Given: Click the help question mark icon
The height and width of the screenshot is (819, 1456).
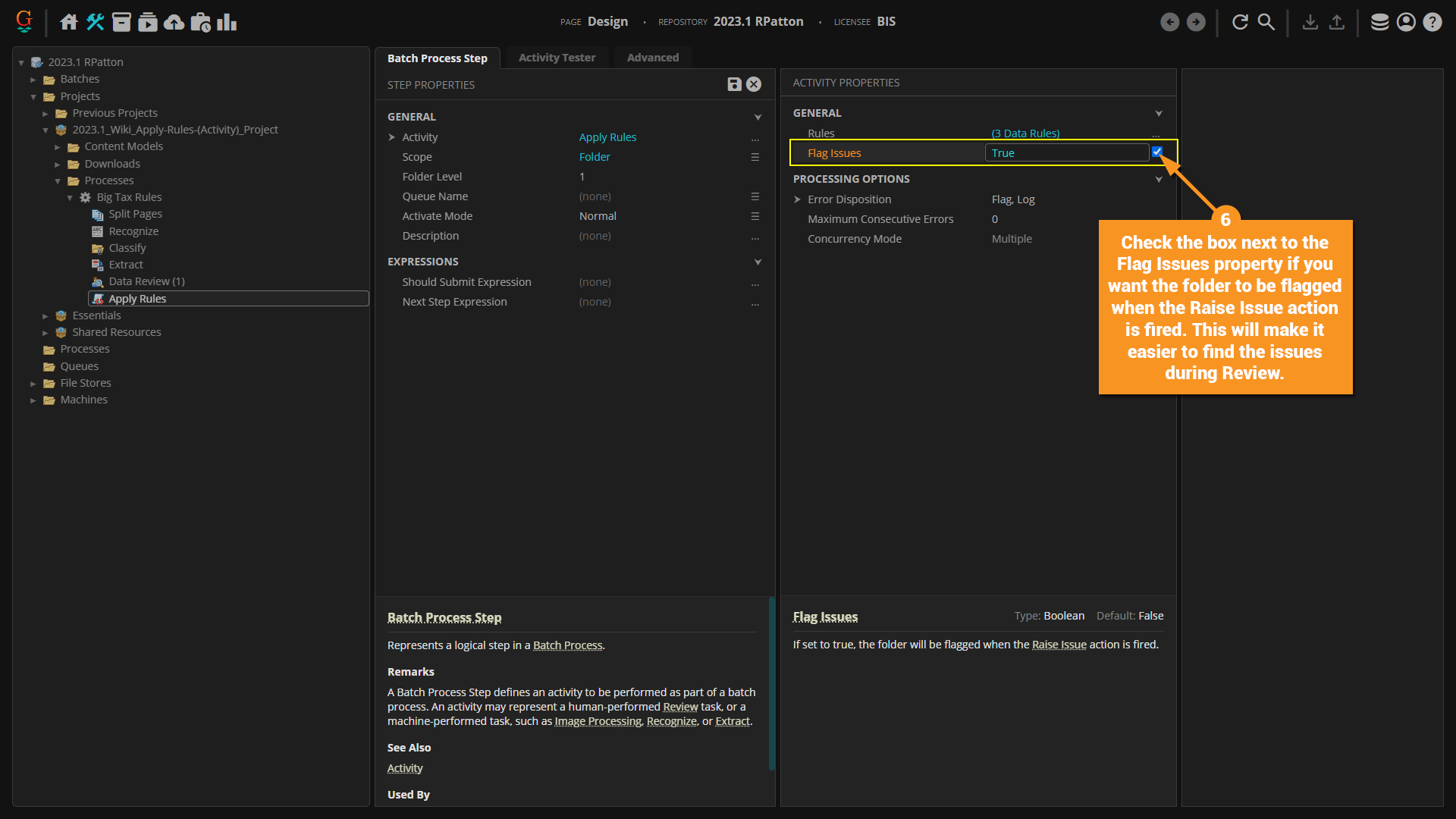Looking at the screenshot, I should tap(1432, 22).
